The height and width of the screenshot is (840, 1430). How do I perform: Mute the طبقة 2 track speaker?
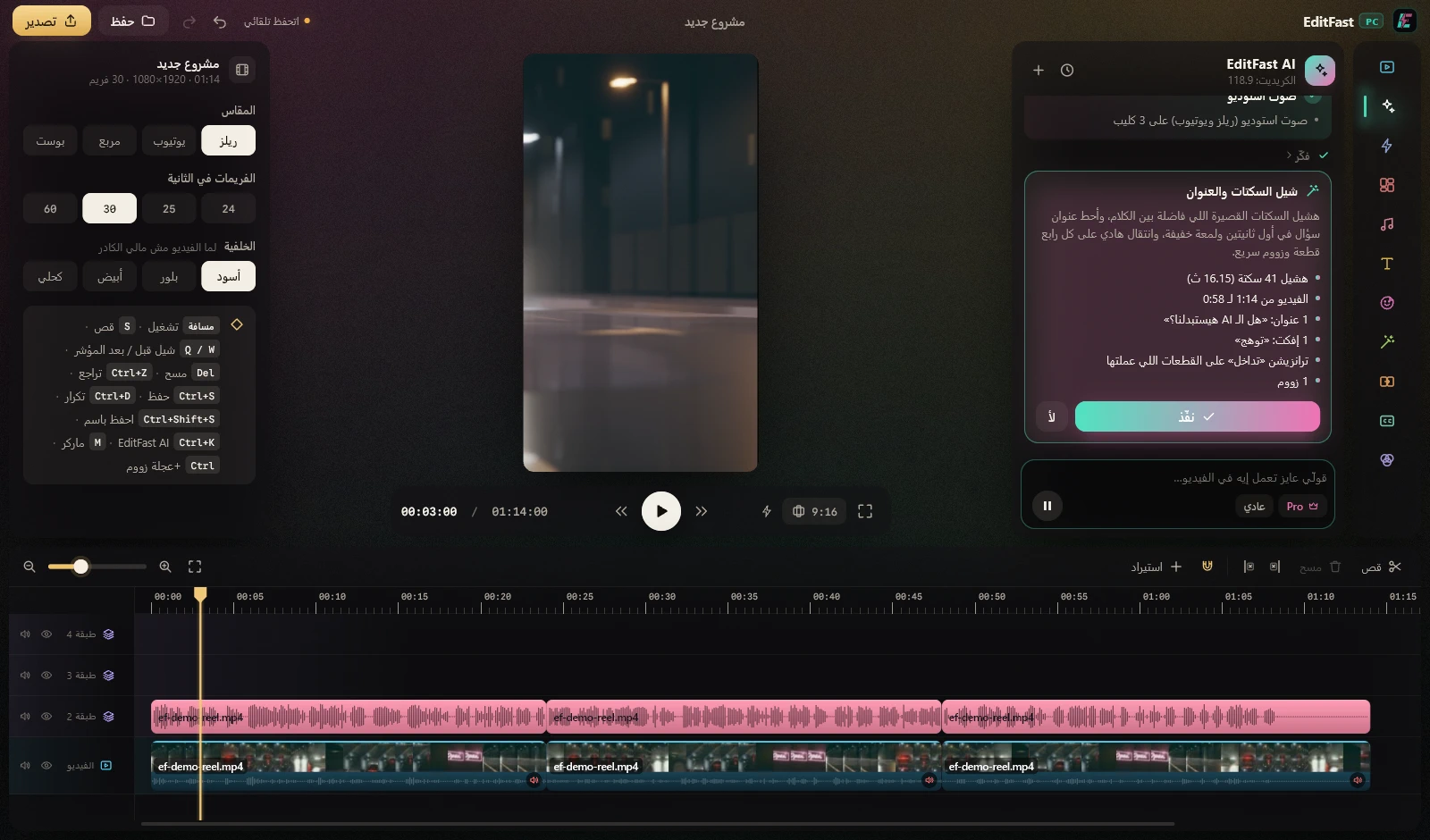[25, 717]
